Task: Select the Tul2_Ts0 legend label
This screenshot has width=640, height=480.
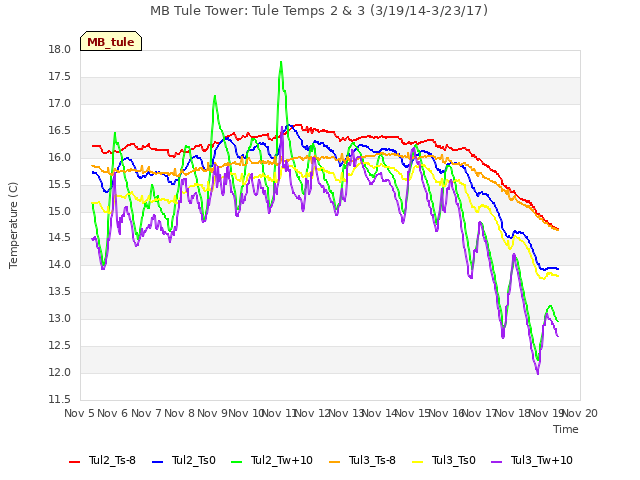Action: [x=193, y=460]
